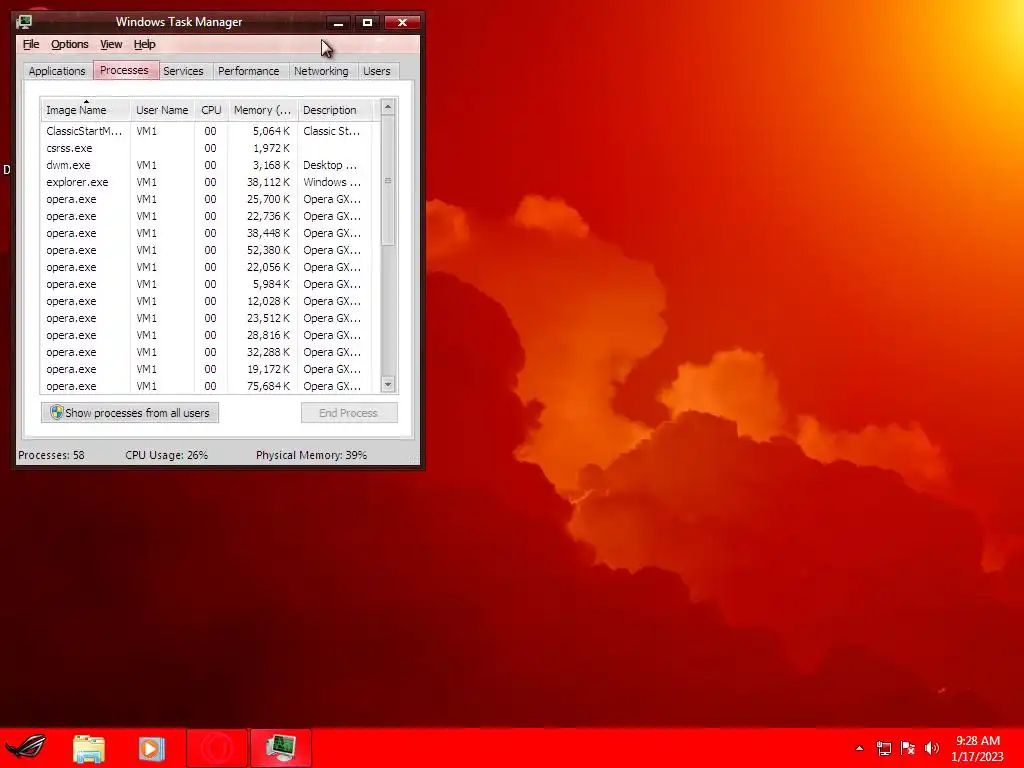Select opera.exe using 38,448 K
Screen dimensions: 1024x768
pyautogui.click(x=206, y=233)
